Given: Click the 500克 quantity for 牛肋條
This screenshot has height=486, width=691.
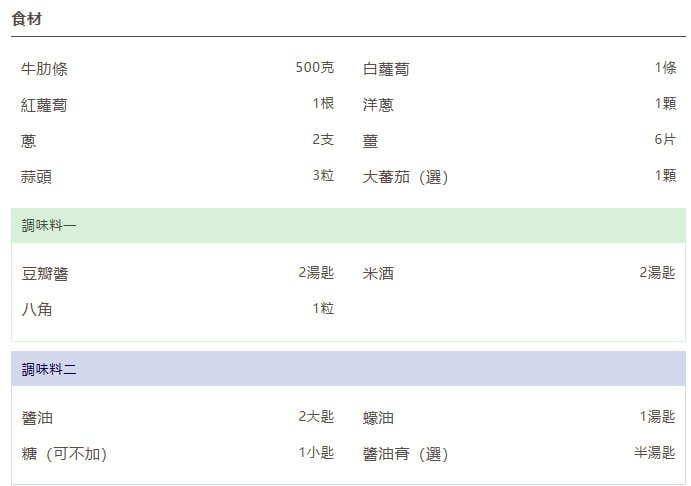Looking at the screenshot, I should [314, 68].
